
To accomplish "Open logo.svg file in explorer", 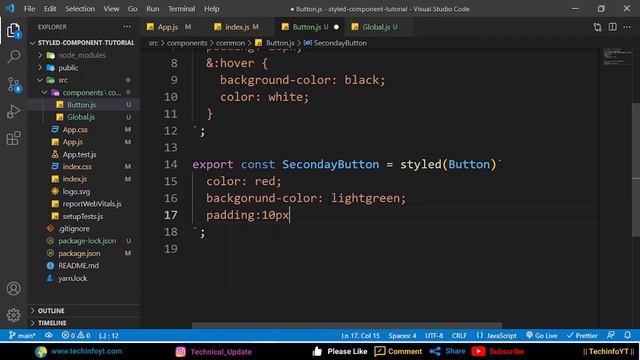I will tap(84, 191).
